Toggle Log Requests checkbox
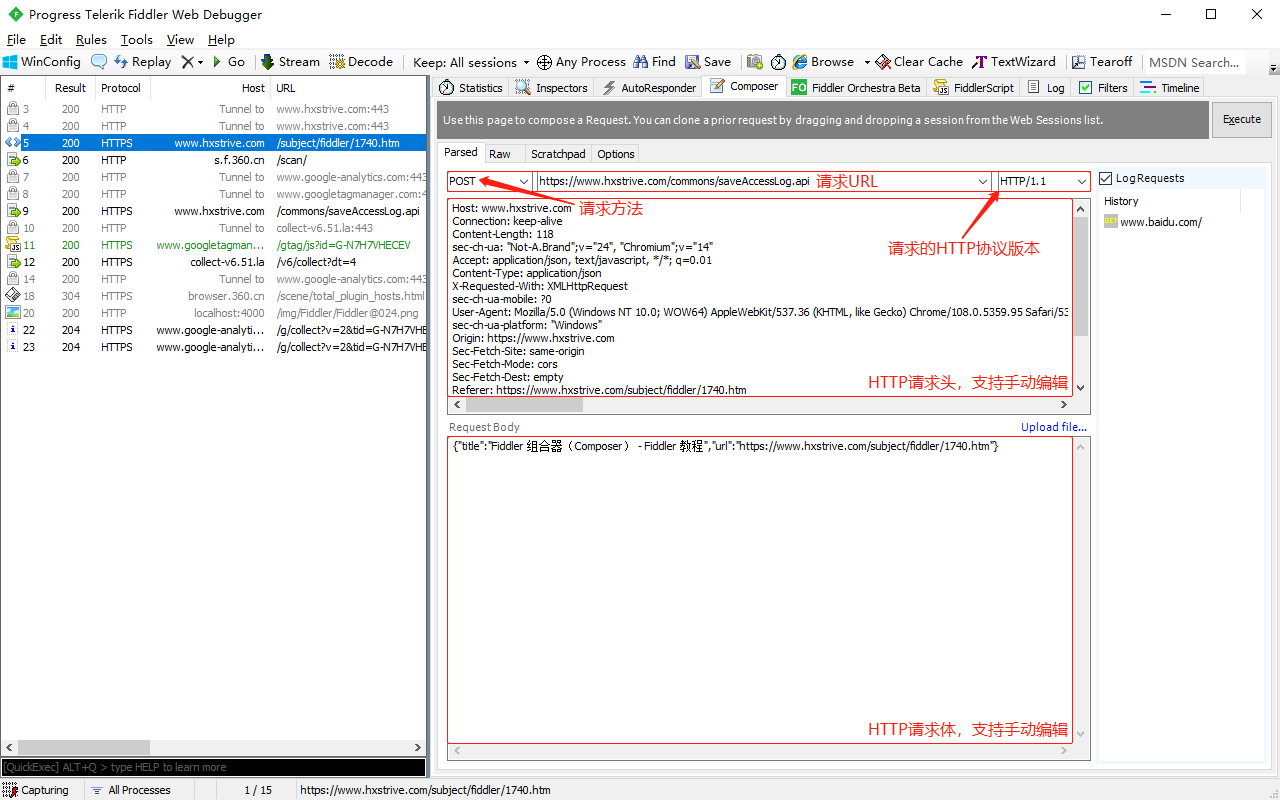 click(x=1105, y=178)
